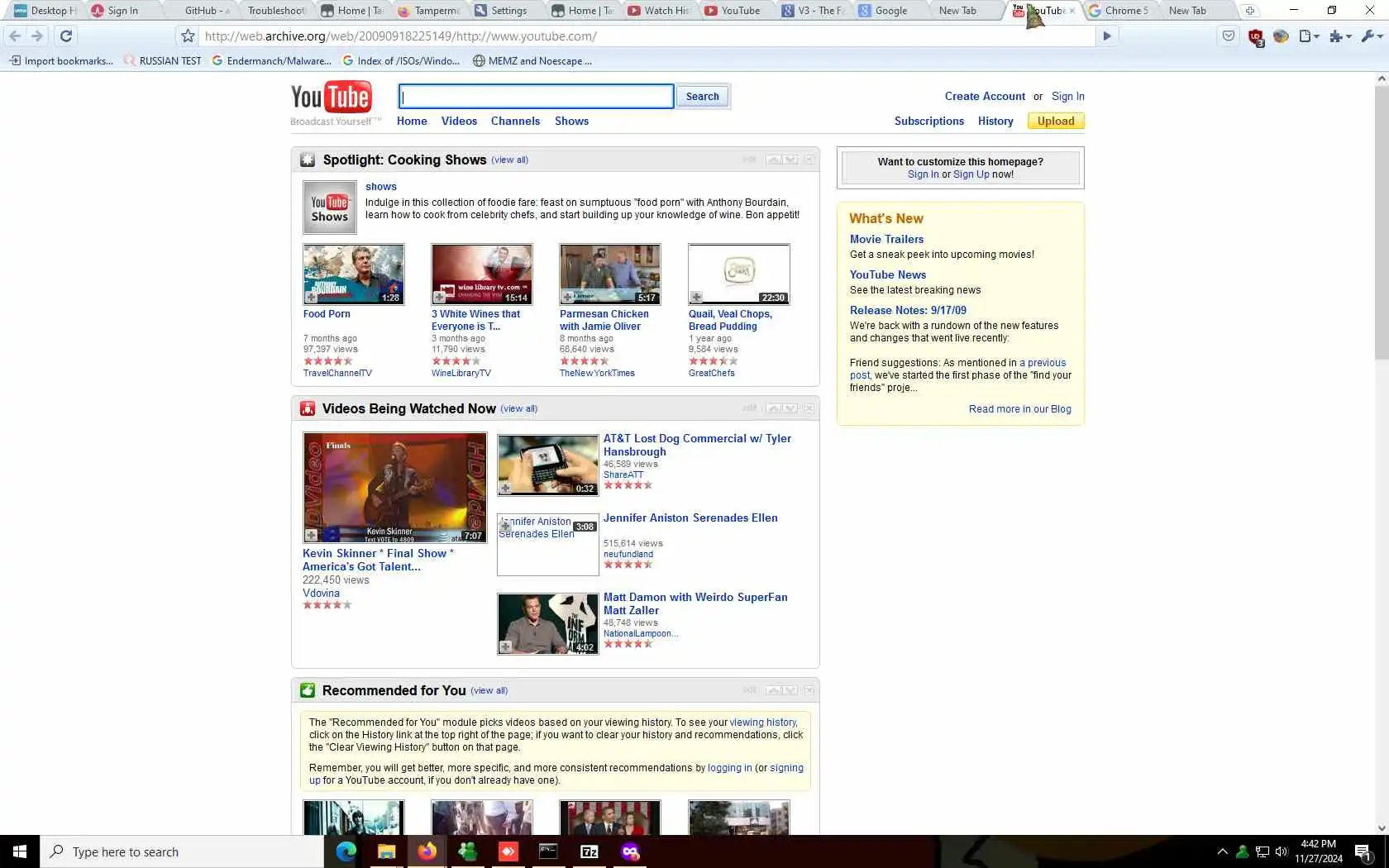Click the YouTube logo

[332, 97]
